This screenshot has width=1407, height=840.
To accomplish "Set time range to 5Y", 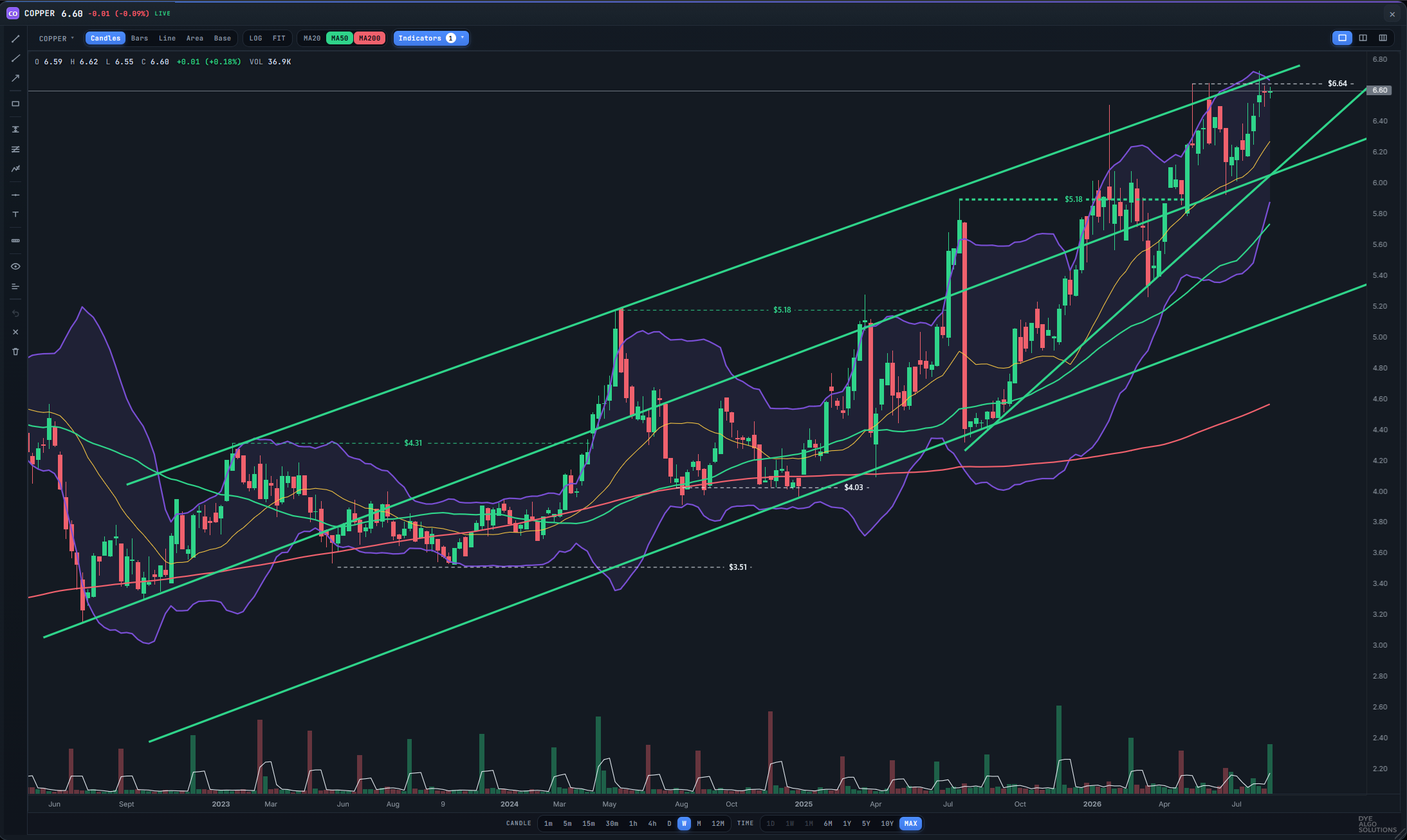I will click(x=866, y=824).
